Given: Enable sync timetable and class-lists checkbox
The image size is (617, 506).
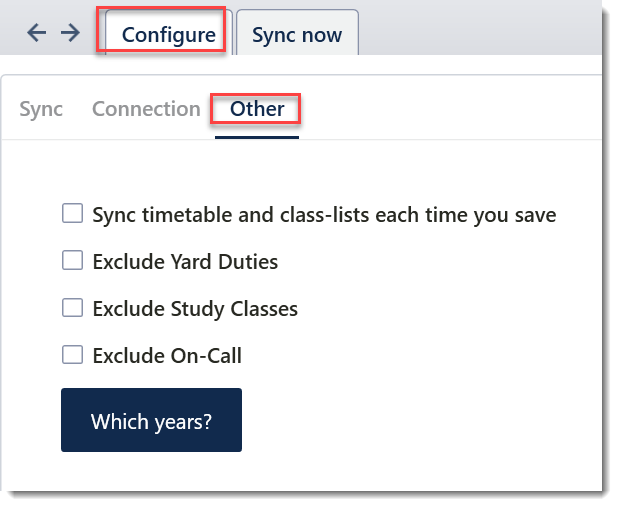Looking at the screenshot, I should pyautogui.click(x=72, y=214).
